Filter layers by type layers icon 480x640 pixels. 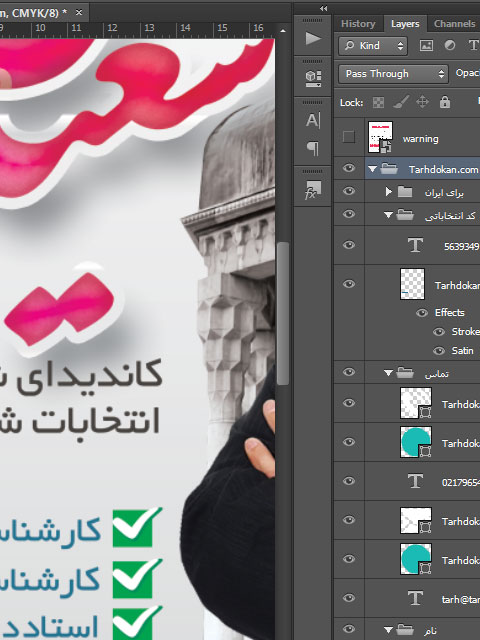click(x=473, y=45)
